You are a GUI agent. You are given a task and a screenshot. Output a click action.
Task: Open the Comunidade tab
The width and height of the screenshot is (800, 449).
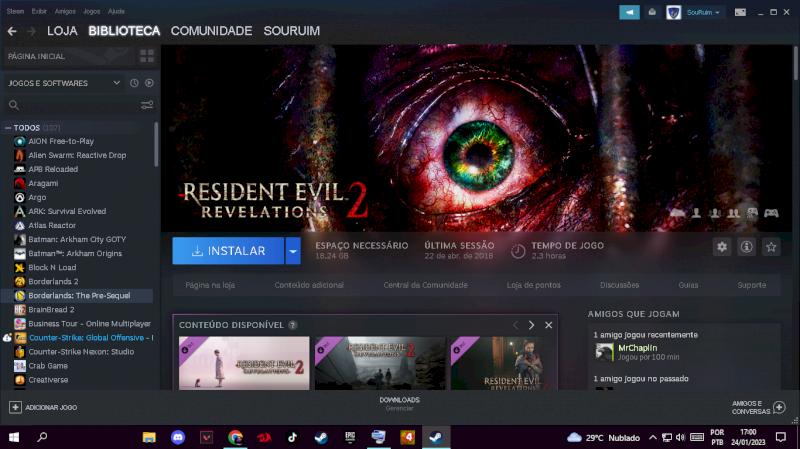(211, 31)
